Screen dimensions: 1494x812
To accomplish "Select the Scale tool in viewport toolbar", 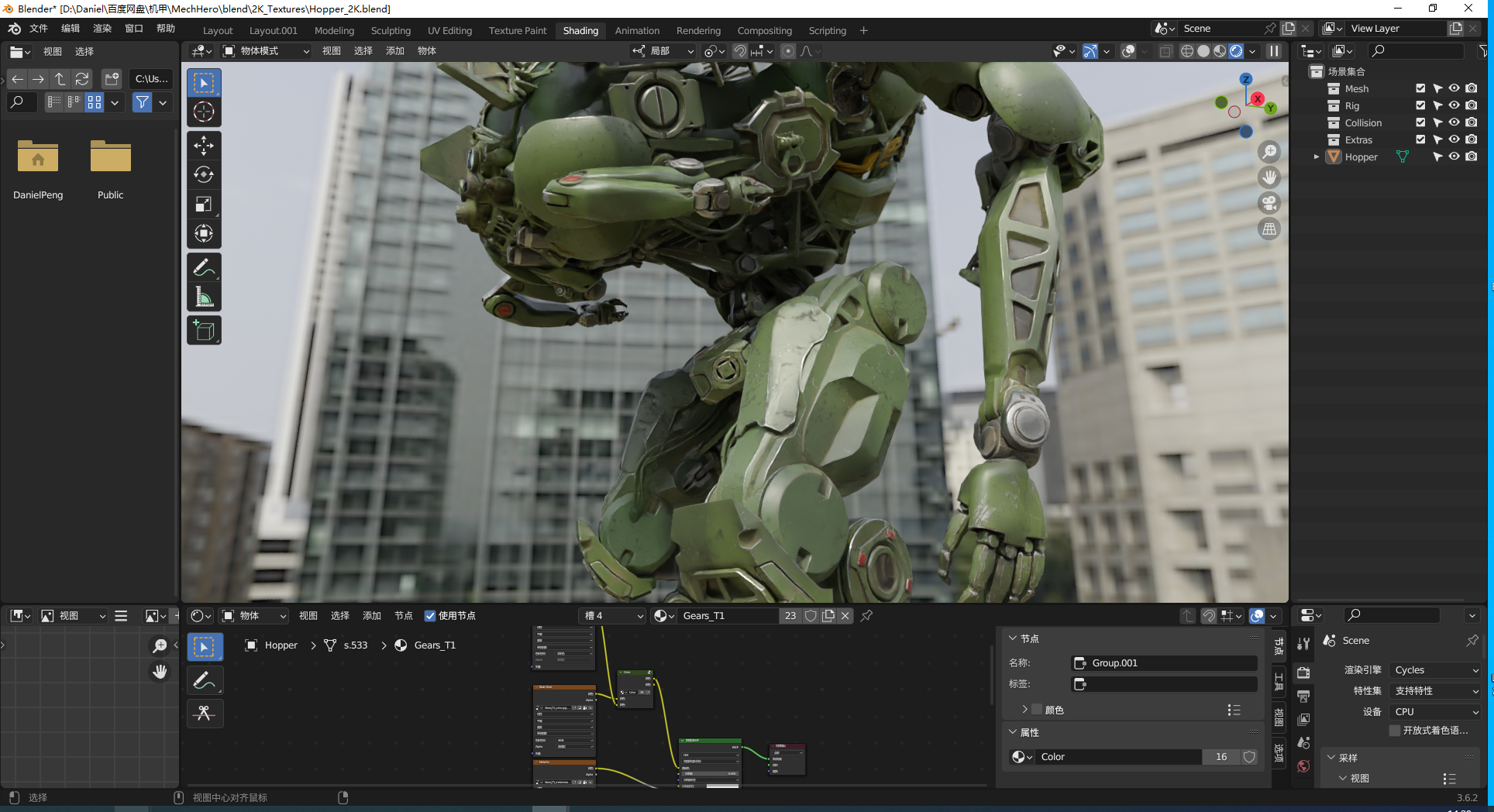I will (x=204, y=204).
